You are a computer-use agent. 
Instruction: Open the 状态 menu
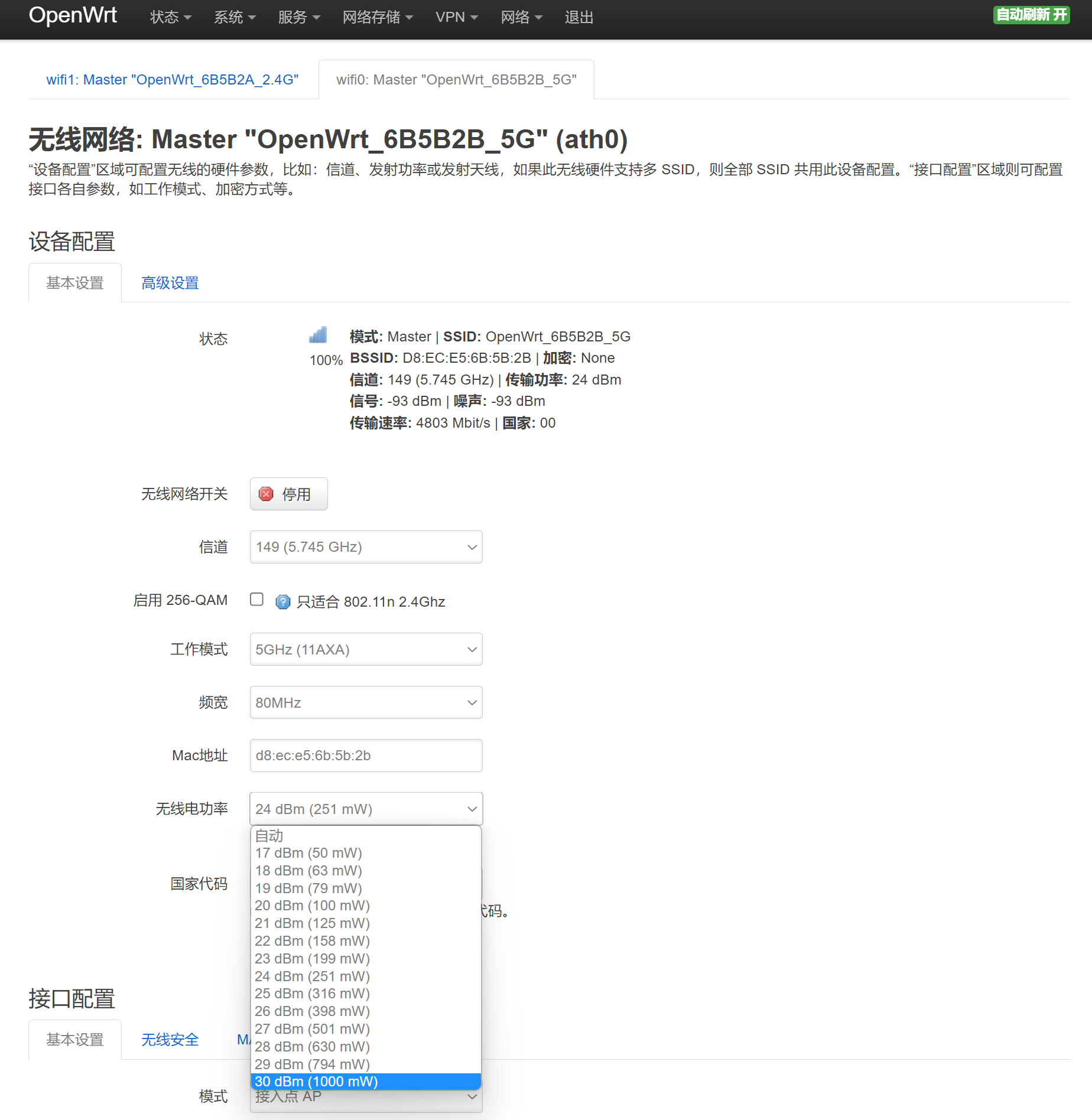coord(170,18)
